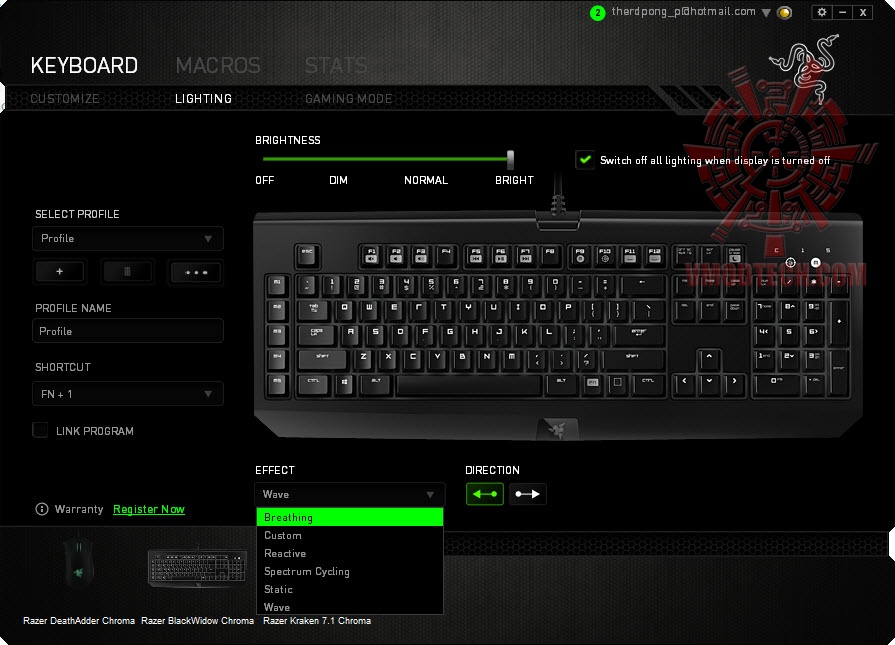The image size is (895, 645).
Task: Switch to the Macros tab
Action: click(x=218, y=66)
